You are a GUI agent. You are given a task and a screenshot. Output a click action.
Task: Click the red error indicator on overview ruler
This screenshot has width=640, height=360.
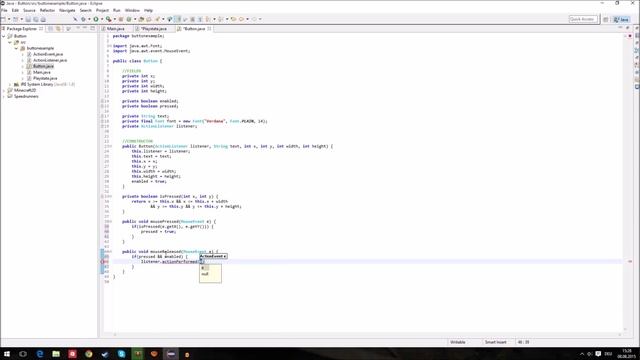click(630, 262)
